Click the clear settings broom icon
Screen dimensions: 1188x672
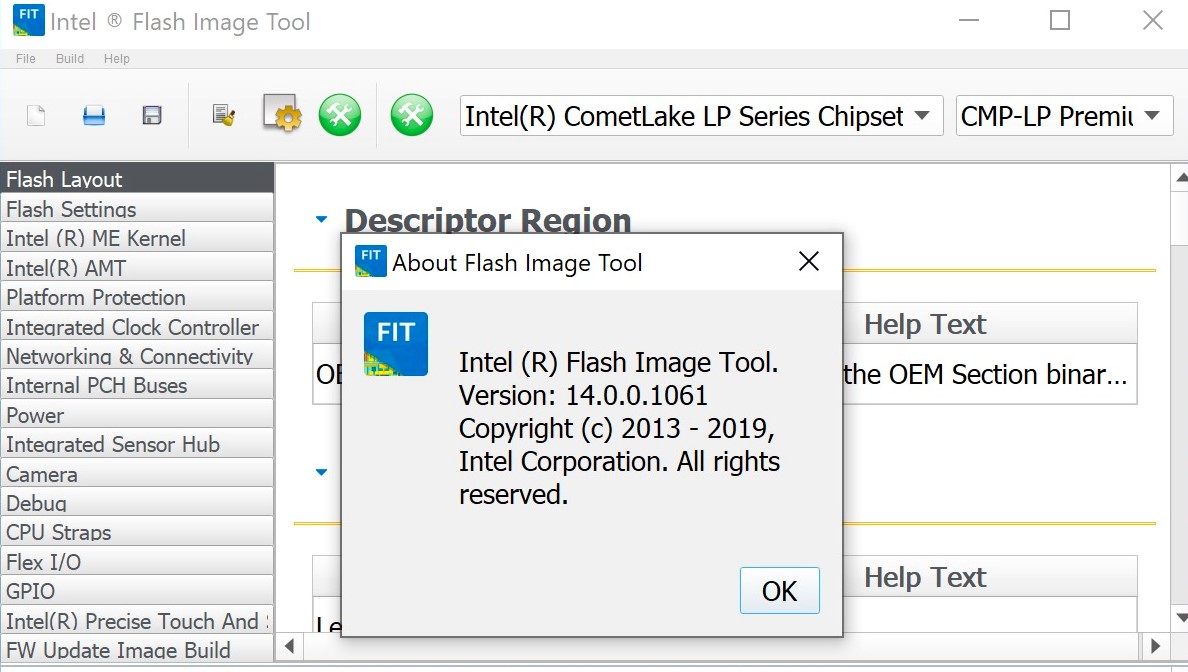[224, 115]
